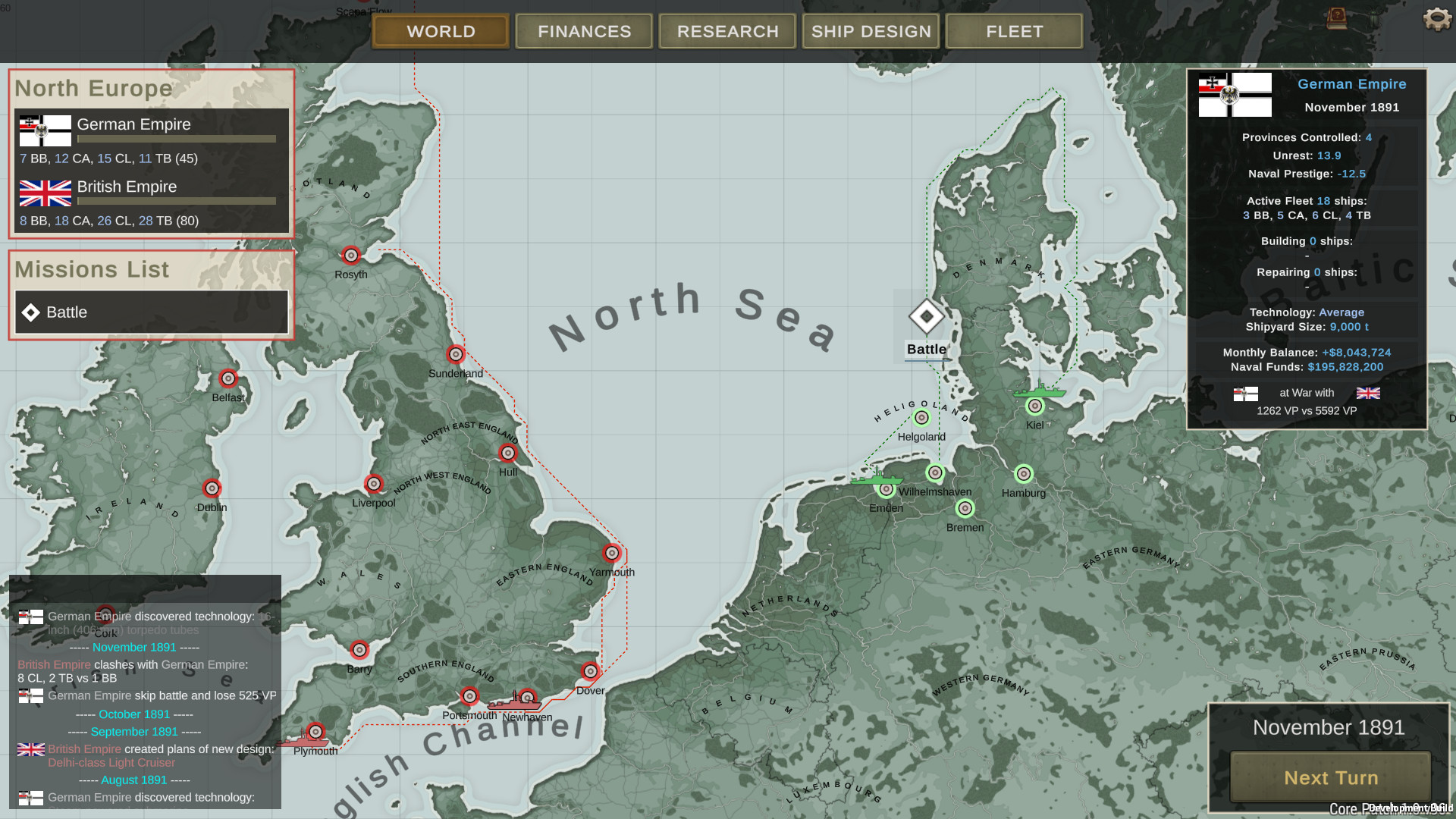Screen dimensions: 1456x819
Task: Open the almanac book icon in top right
Action: click(x=1336, y=19)
